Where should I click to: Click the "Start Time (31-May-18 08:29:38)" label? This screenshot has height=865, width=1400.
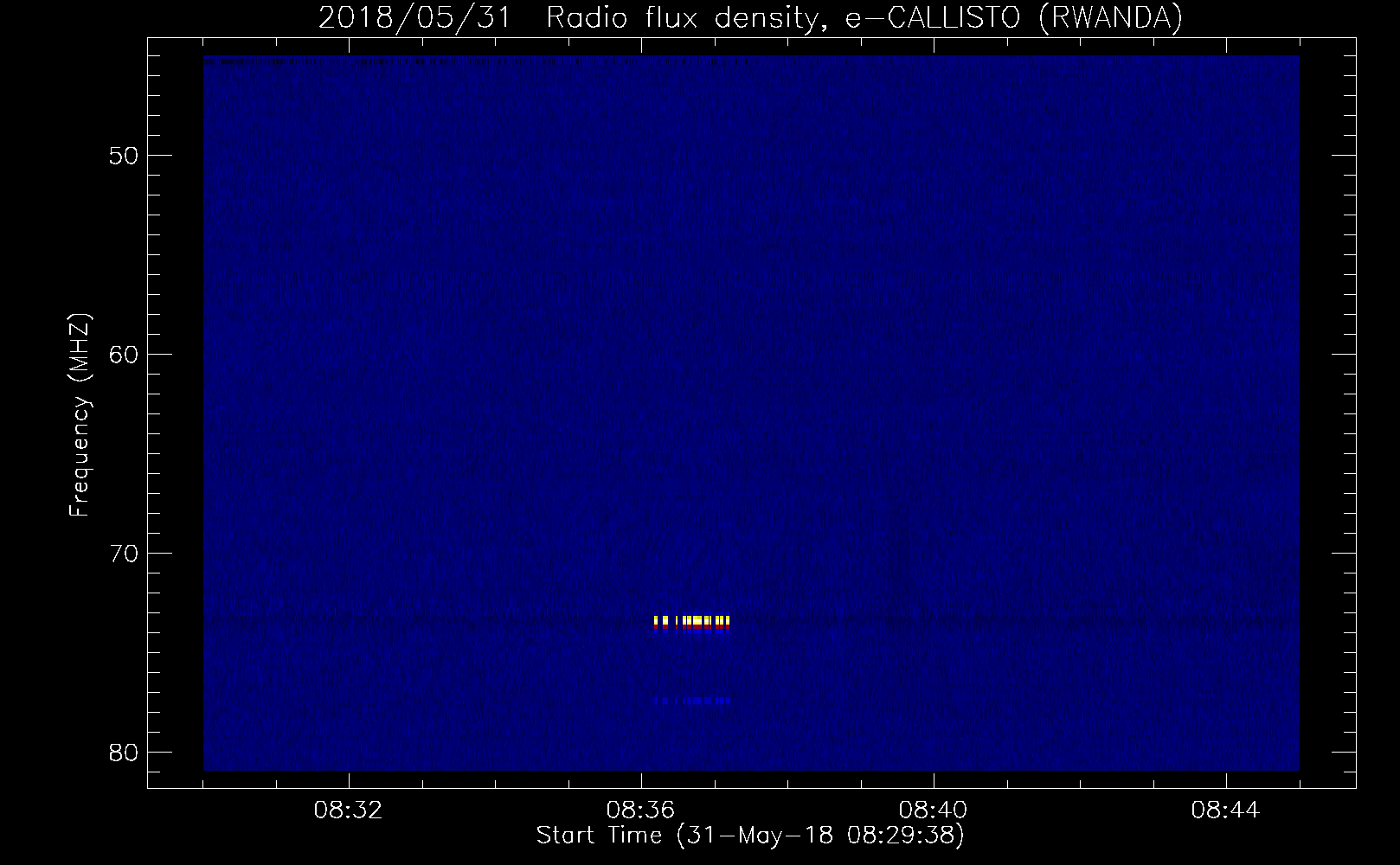coord(750,836)
